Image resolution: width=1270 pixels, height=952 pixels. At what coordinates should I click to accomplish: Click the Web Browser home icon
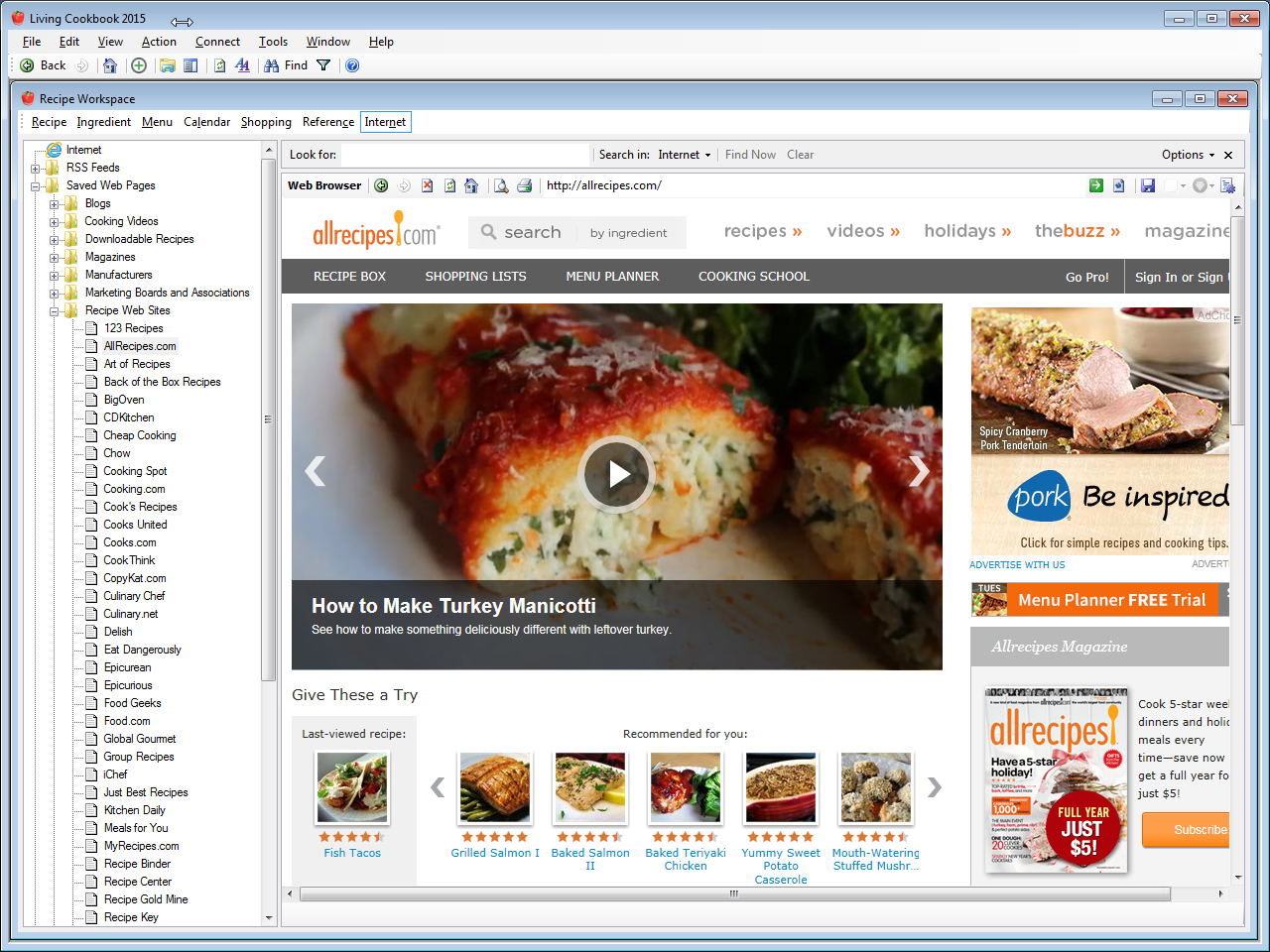[x=471, y=185]
